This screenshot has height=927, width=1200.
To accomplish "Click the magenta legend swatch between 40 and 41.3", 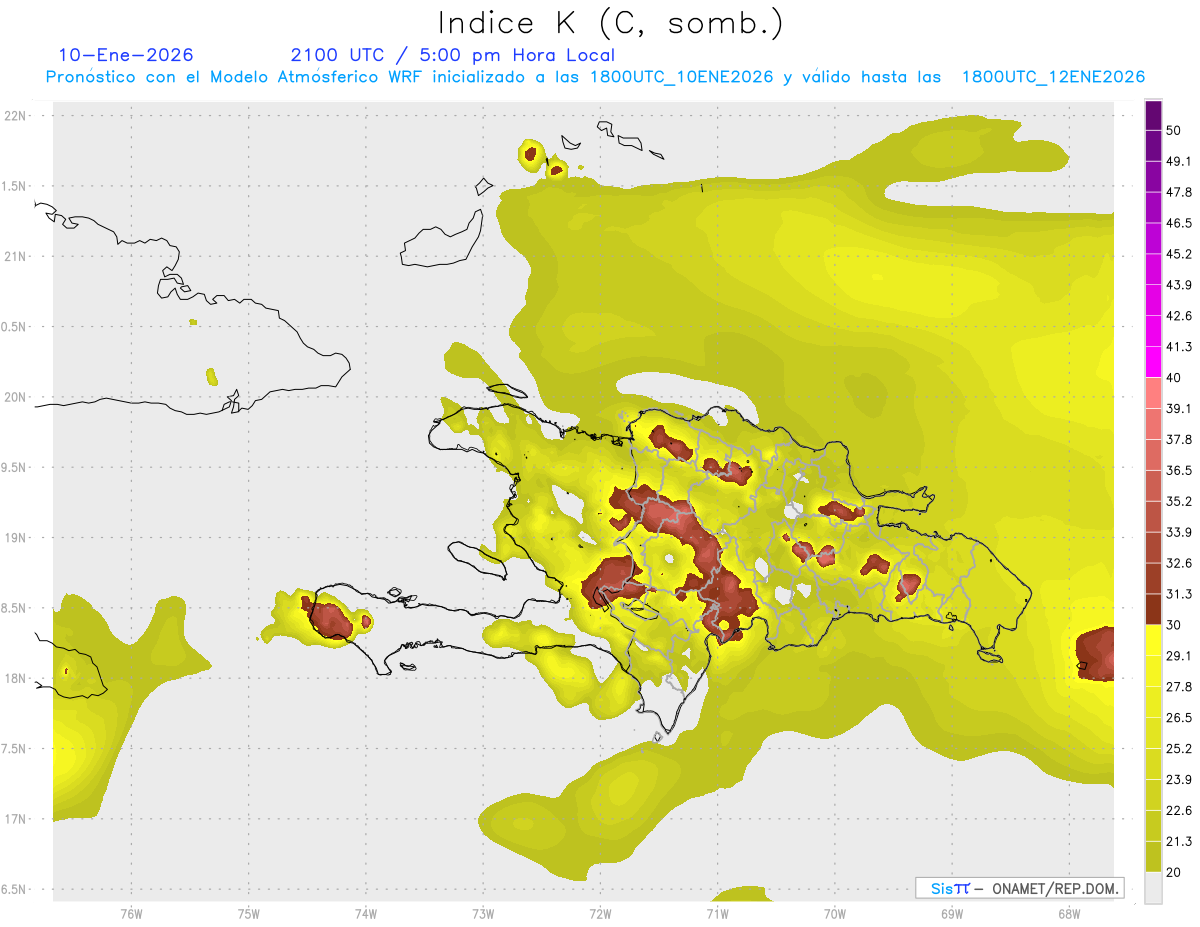I will tap(1153, 362).
